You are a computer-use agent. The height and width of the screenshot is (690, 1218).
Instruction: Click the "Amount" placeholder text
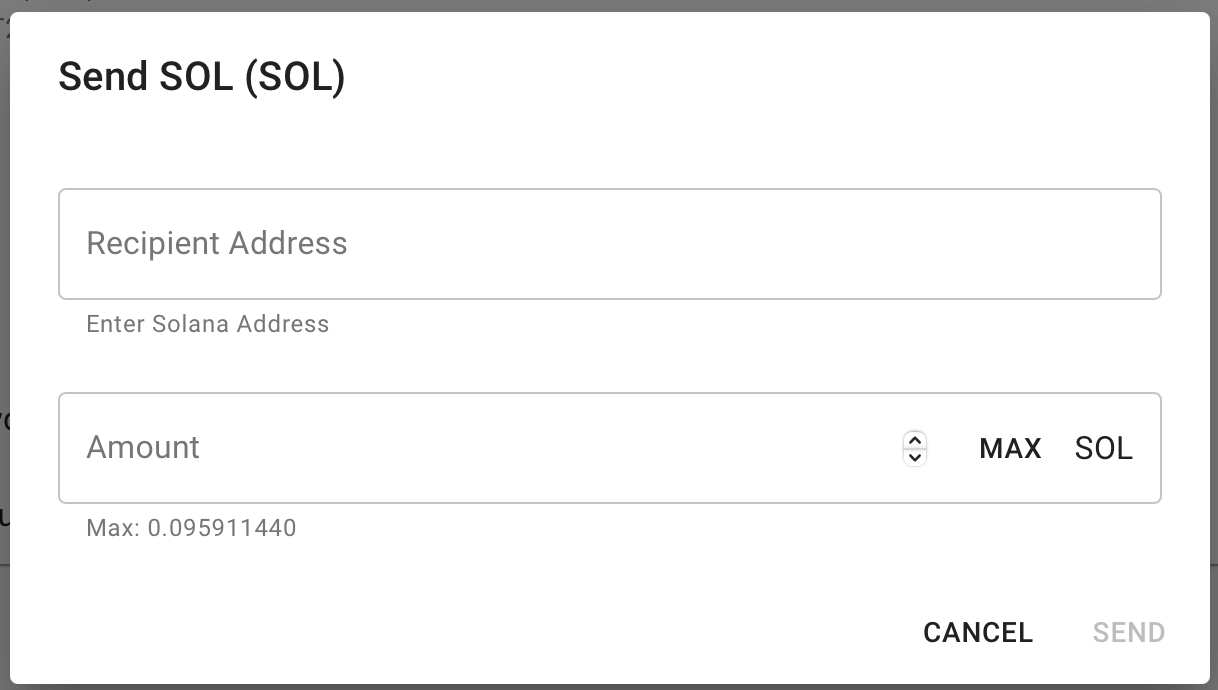pos(143,447)
